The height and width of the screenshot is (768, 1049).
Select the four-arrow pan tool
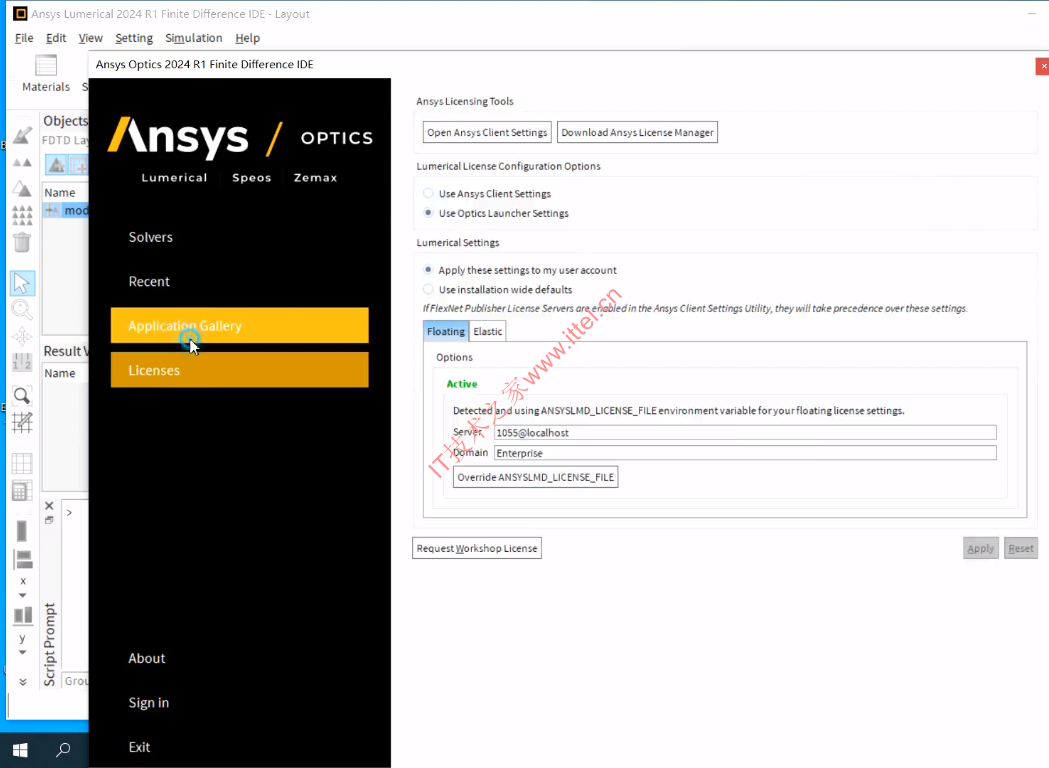pos(22,336)
